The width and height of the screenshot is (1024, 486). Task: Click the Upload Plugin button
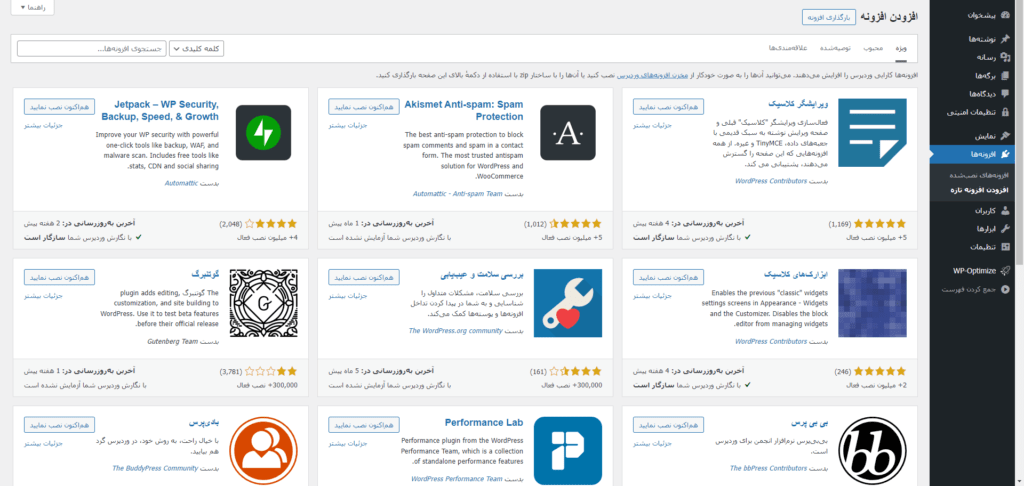tap(828, 17)
